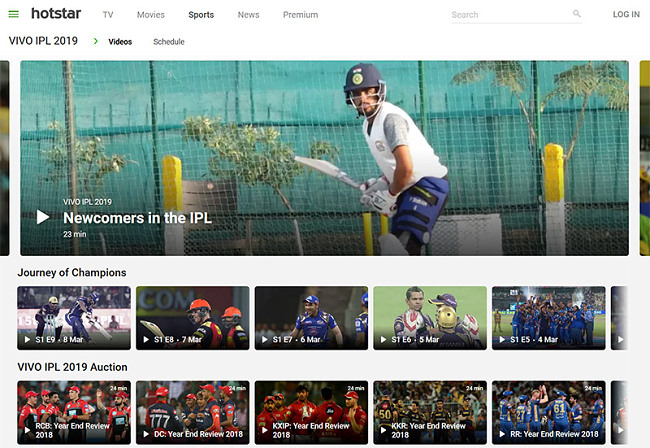The image size is (650, 448).
Task: Play the Newcomers in the IPL video
Action: (x=43, y=217)
